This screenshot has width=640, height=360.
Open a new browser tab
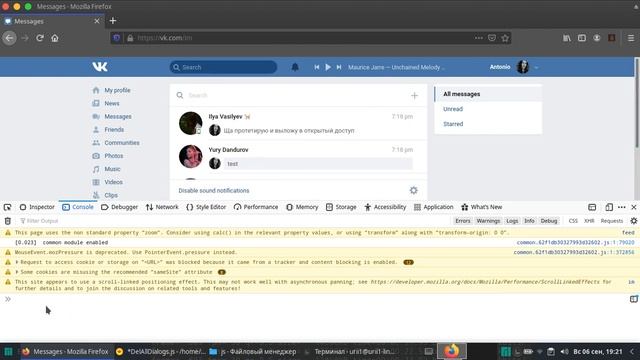[113, 21]
